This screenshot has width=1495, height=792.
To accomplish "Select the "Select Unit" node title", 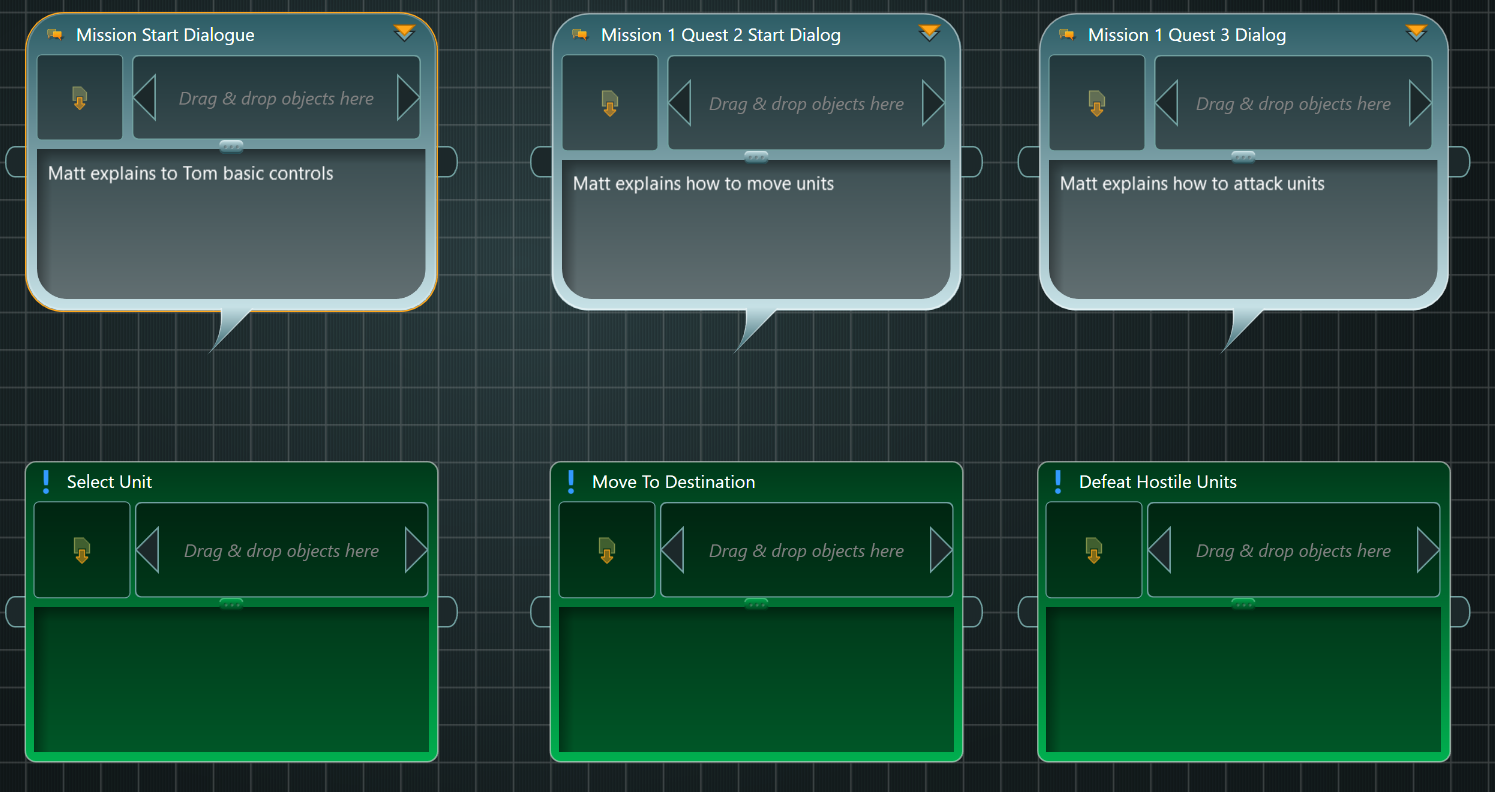I will tap(110, 482).
